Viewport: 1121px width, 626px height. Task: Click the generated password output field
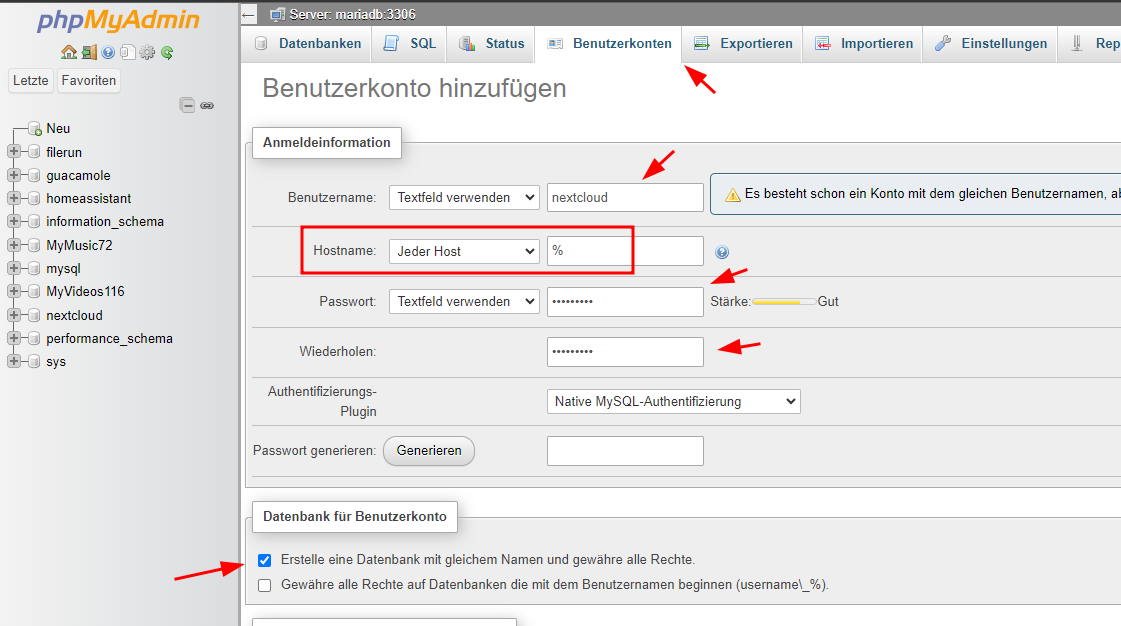625,451
